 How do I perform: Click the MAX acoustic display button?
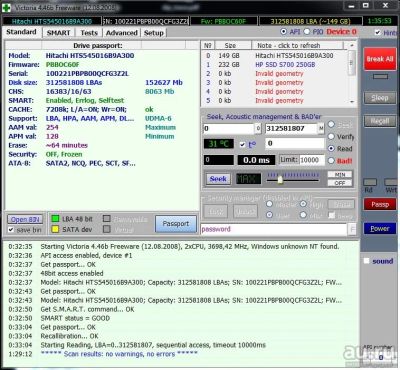pos(248,179)
